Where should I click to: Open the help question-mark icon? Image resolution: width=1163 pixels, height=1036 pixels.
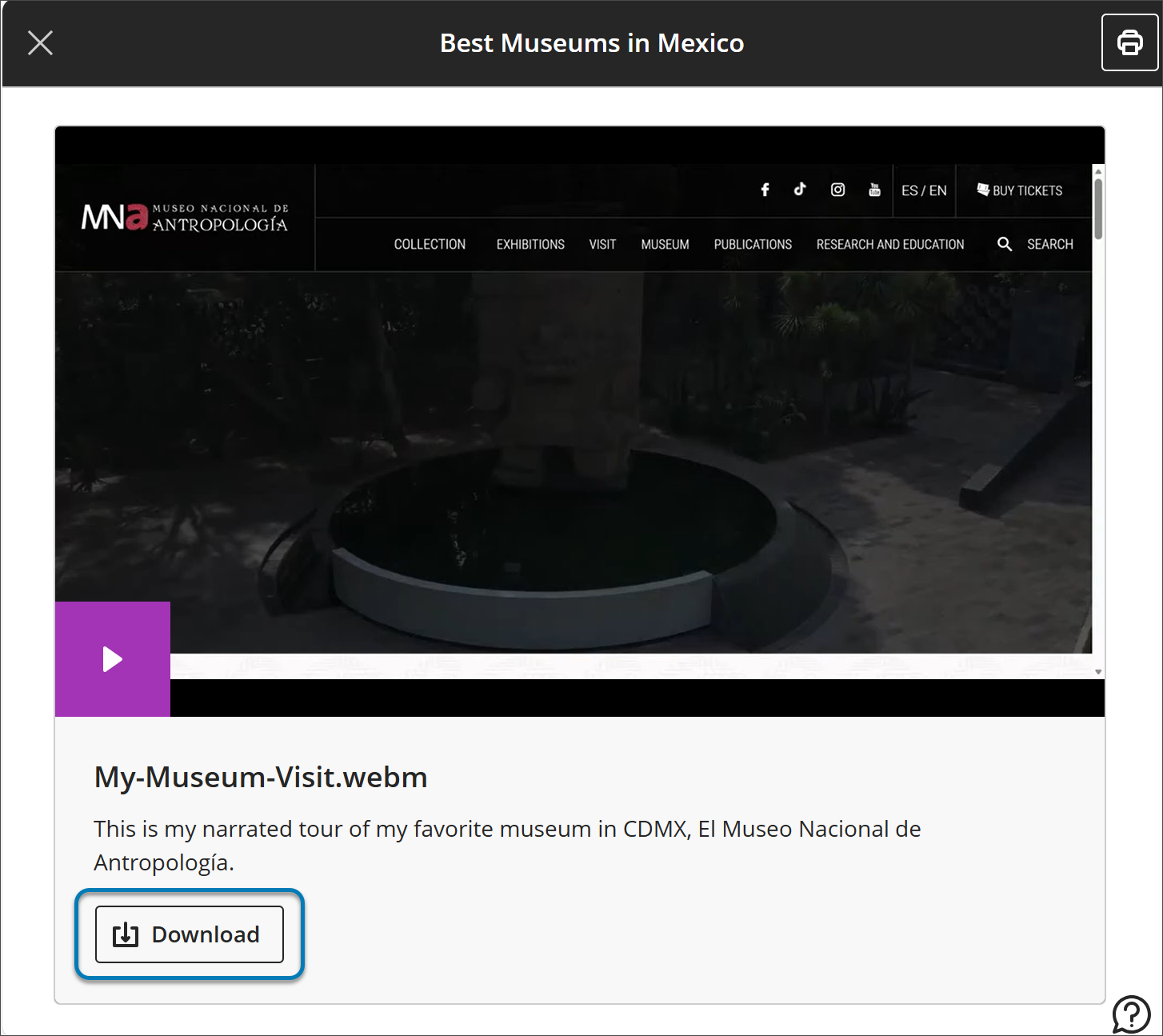click(1130, 1014)
